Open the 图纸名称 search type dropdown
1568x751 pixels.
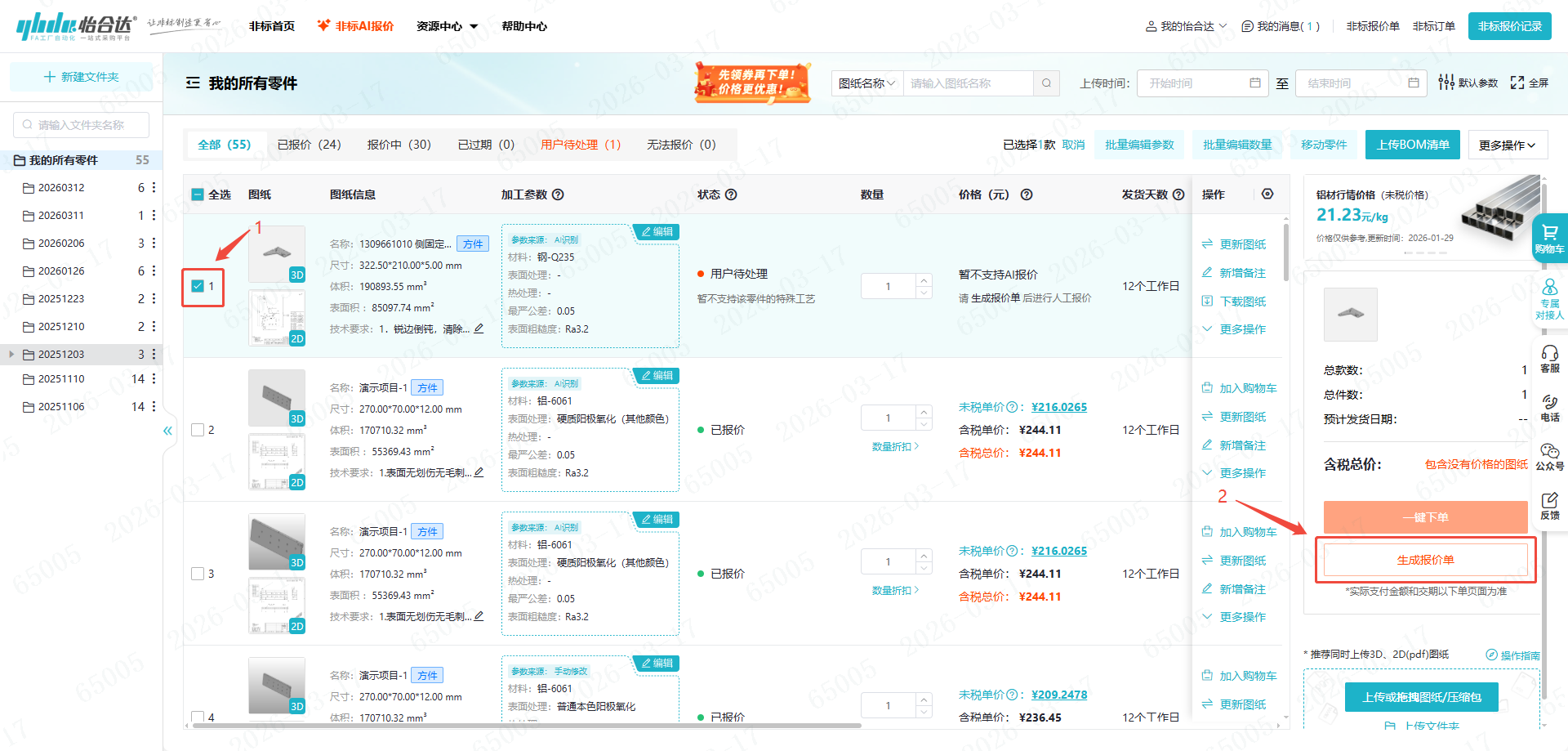[866, 83]
